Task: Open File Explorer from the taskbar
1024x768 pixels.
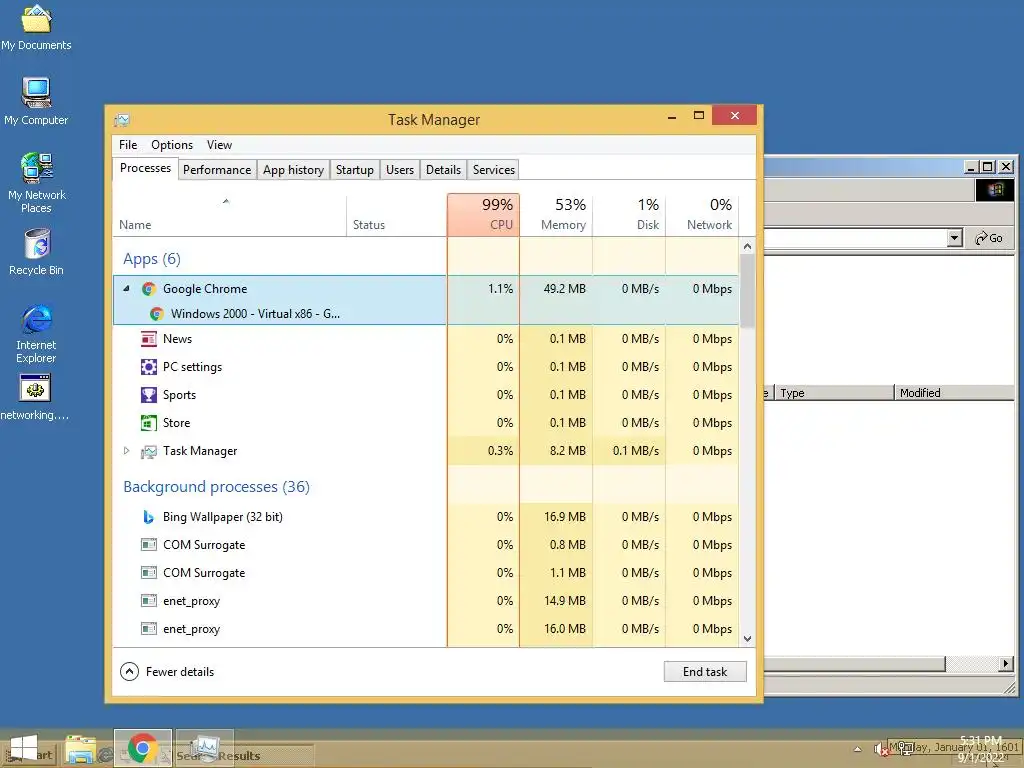Action: pos(80,749)
